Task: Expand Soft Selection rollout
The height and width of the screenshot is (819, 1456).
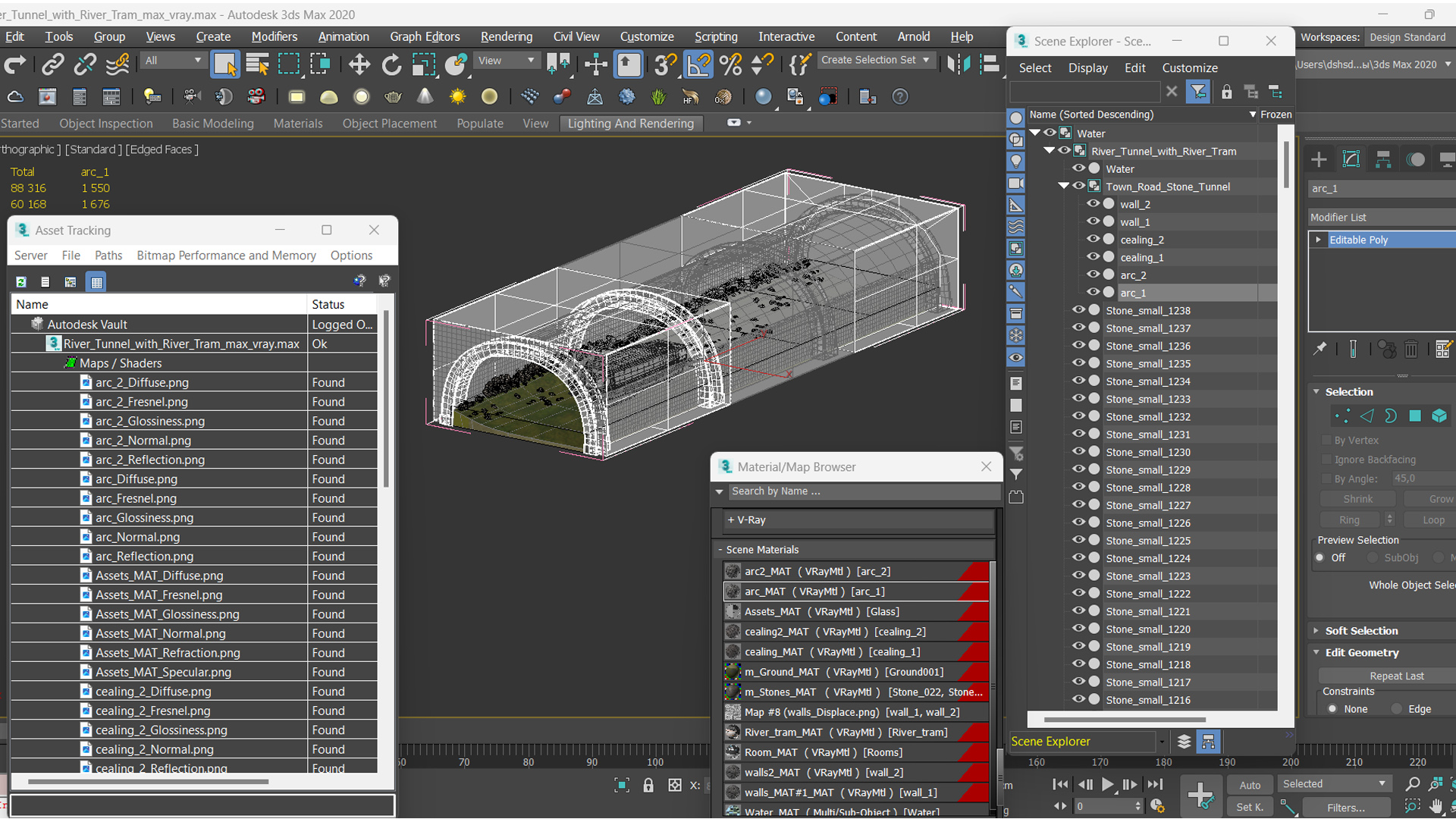Action: click(x=1361, y=631)
